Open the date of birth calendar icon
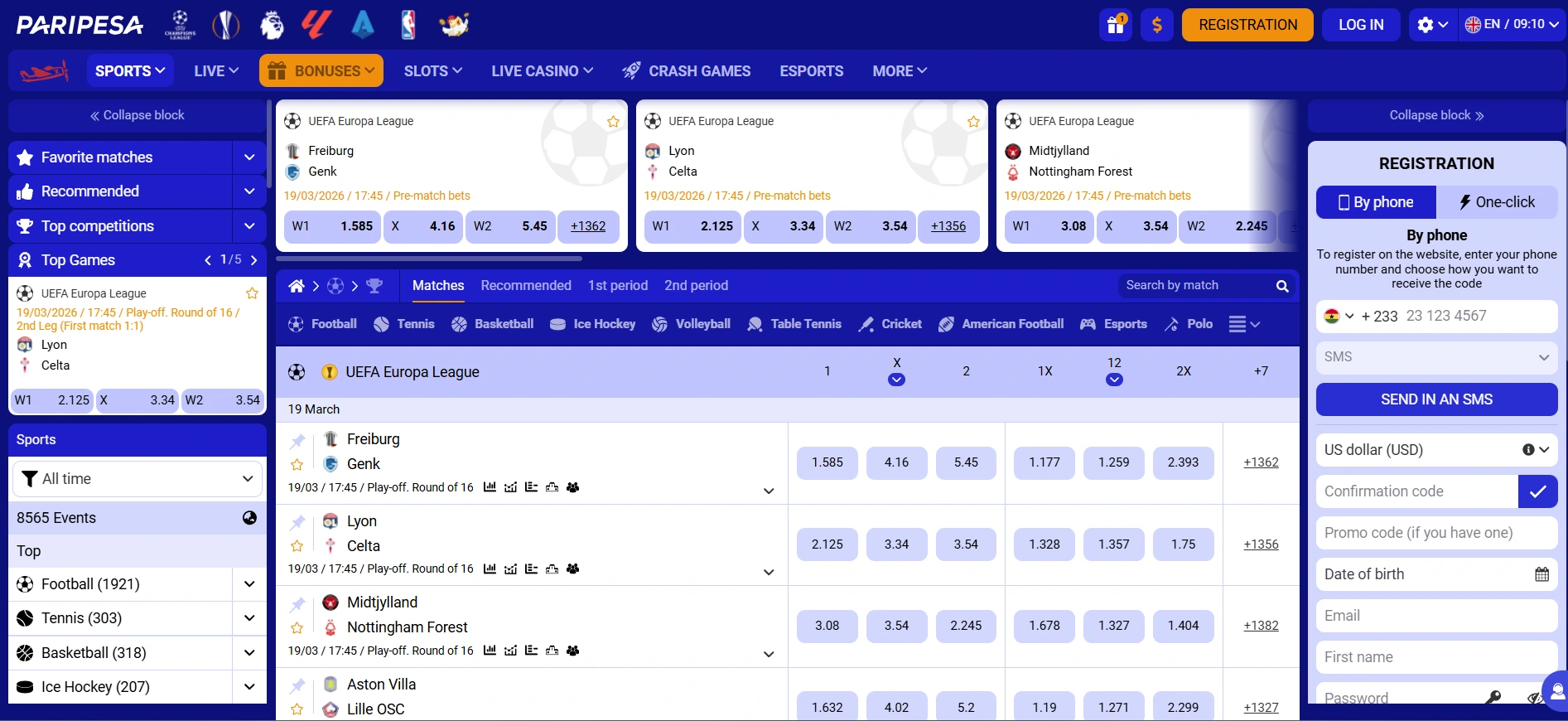This screenshot has width=1568, height=721. point(1541,574)
